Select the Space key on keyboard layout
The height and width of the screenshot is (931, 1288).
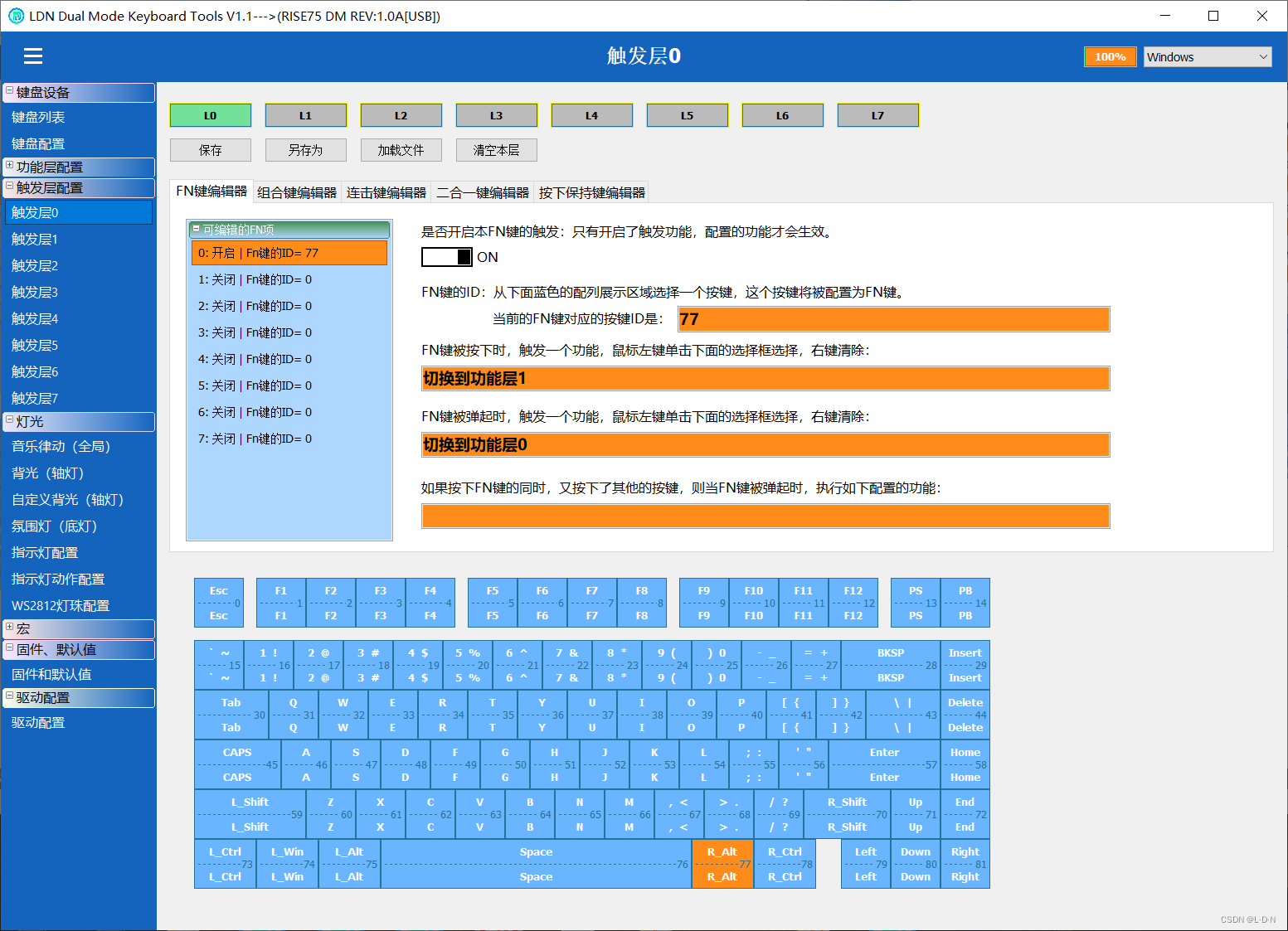[x=536, y=864]
